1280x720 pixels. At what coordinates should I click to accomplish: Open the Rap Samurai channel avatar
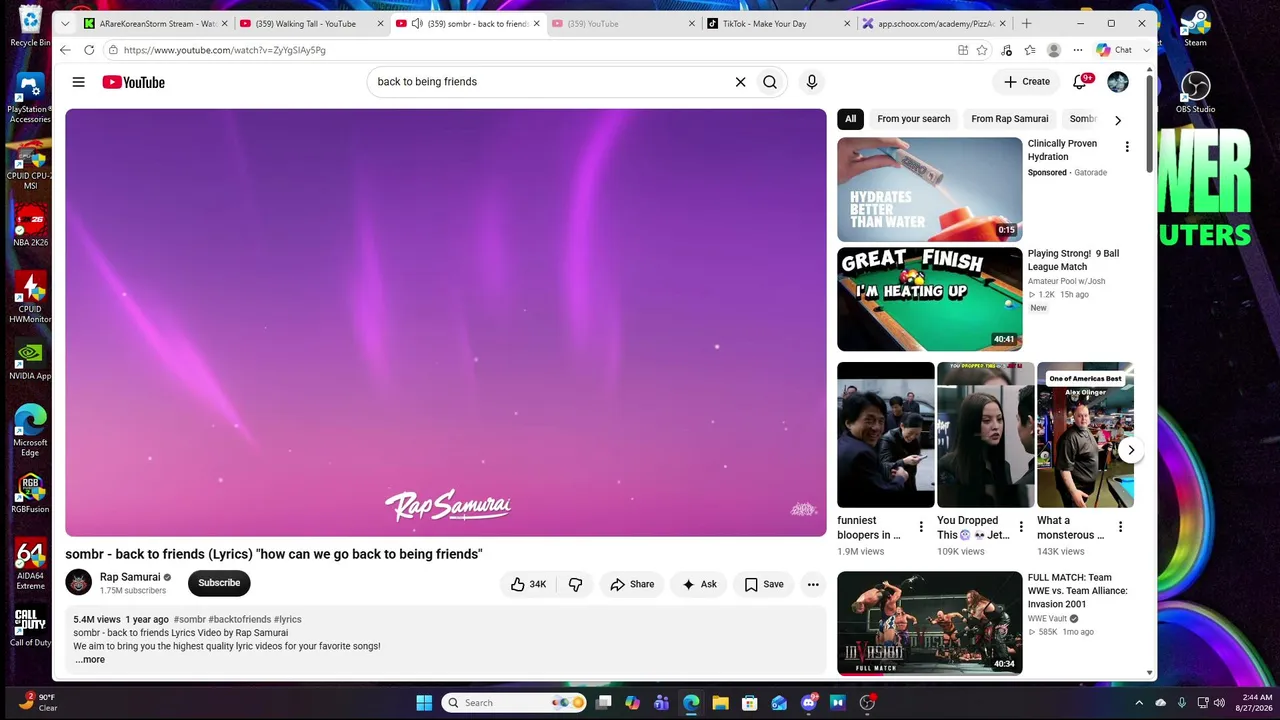tap(79, 582)
